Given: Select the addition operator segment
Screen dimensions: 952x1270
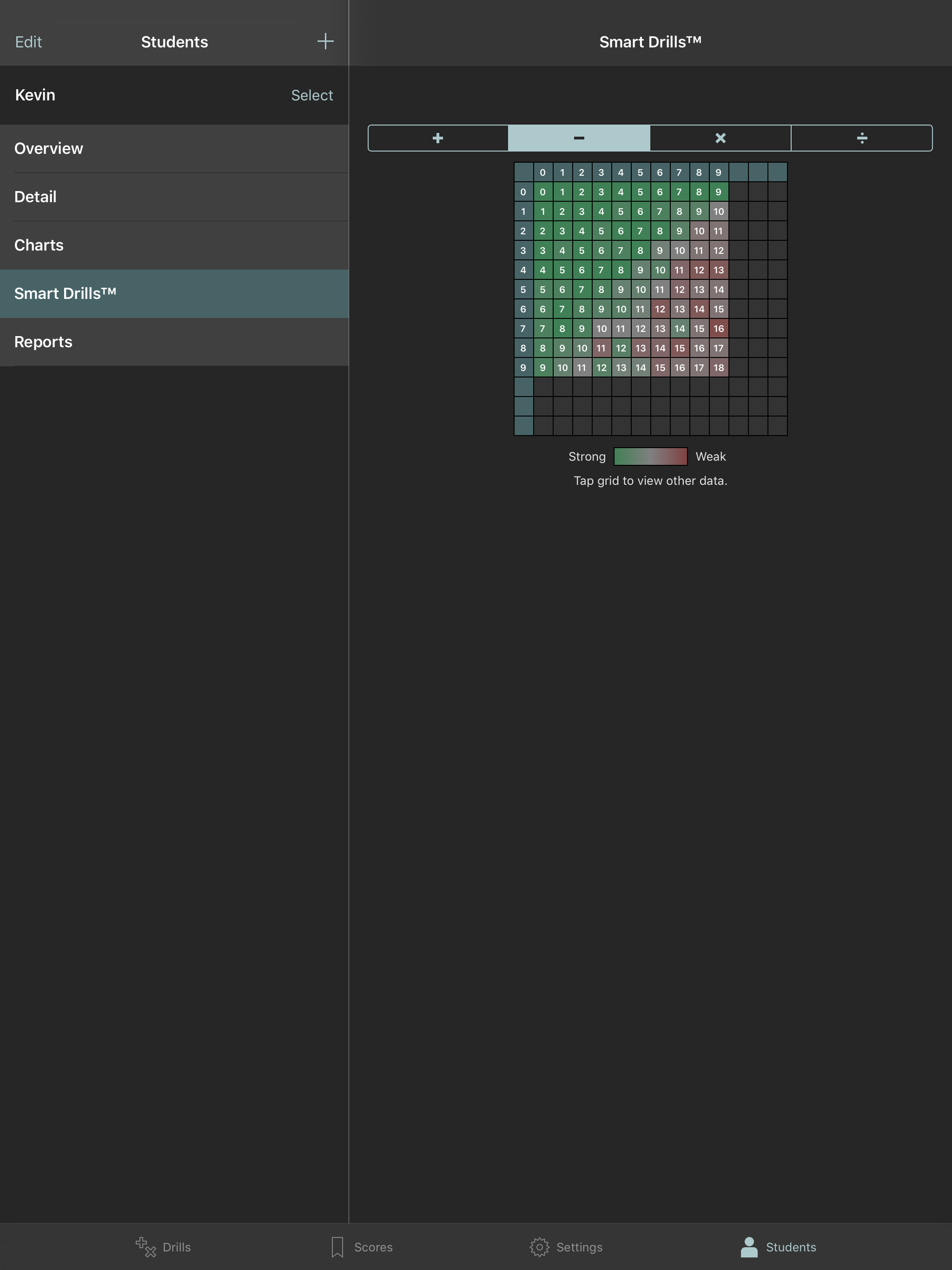Looking at the screenshot, I should (x=438, y=138).
